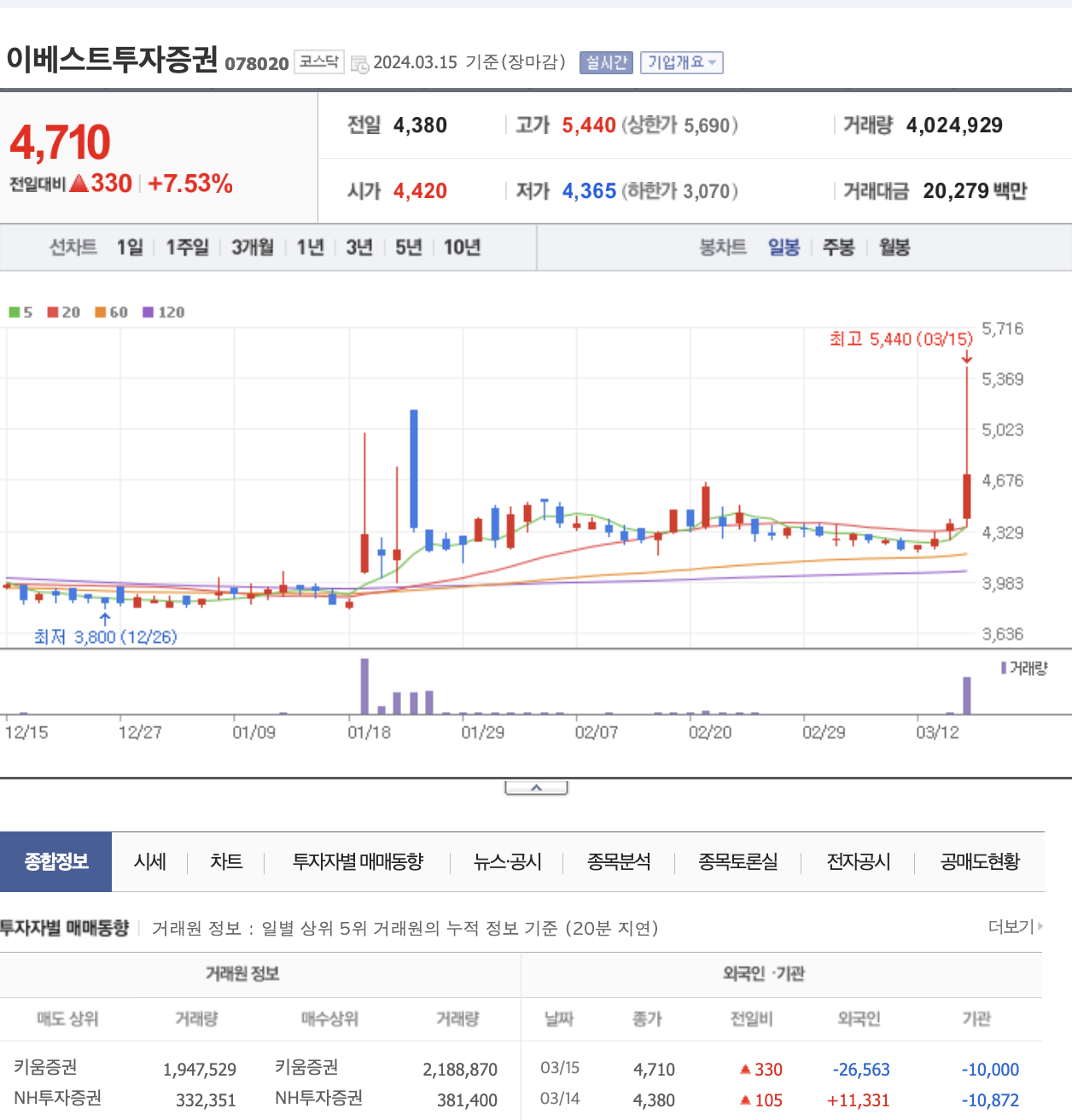
Task: Click the tall blue candlestick after 01/18
Action: click(414, 470)
